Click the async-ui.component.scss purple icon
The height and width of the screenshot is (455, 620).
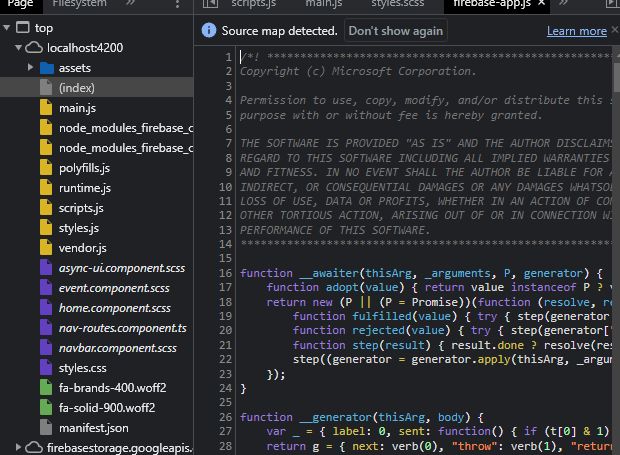46,268
